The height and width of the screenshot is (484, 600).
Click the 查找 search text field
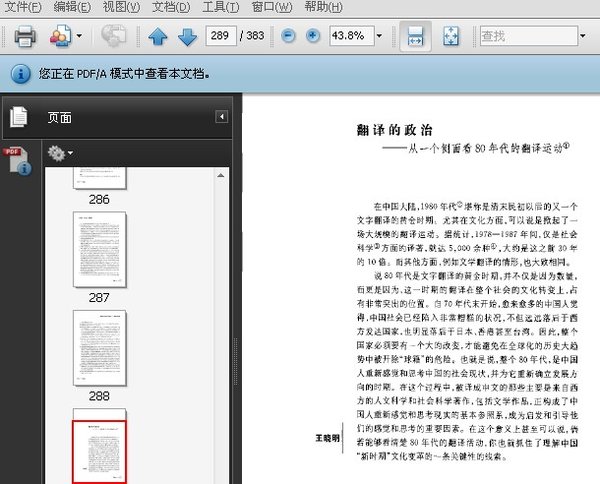pyautogui.click(x=525, y=36)
